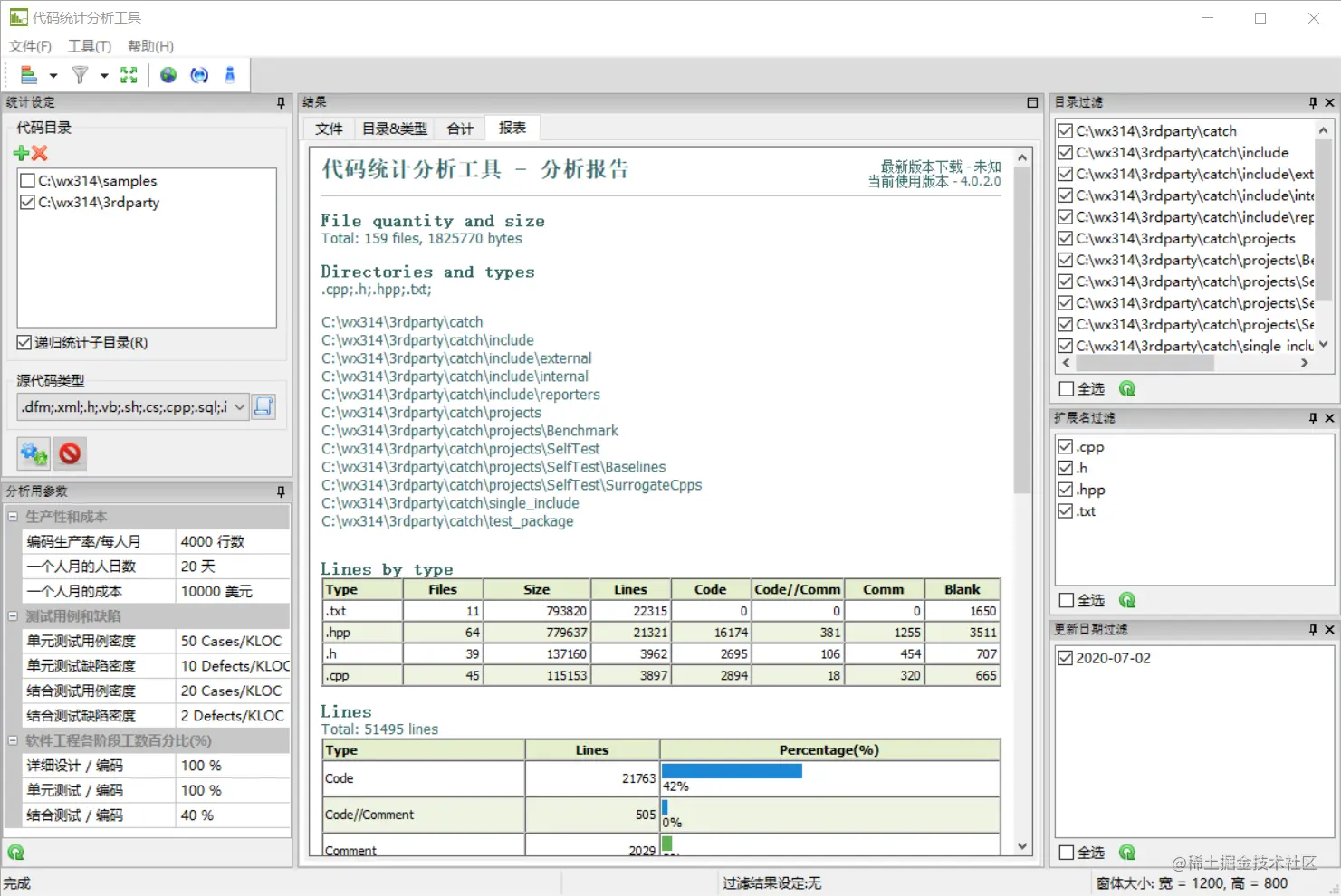Close the 扩展名过滤 panel

coord(1329,418)
